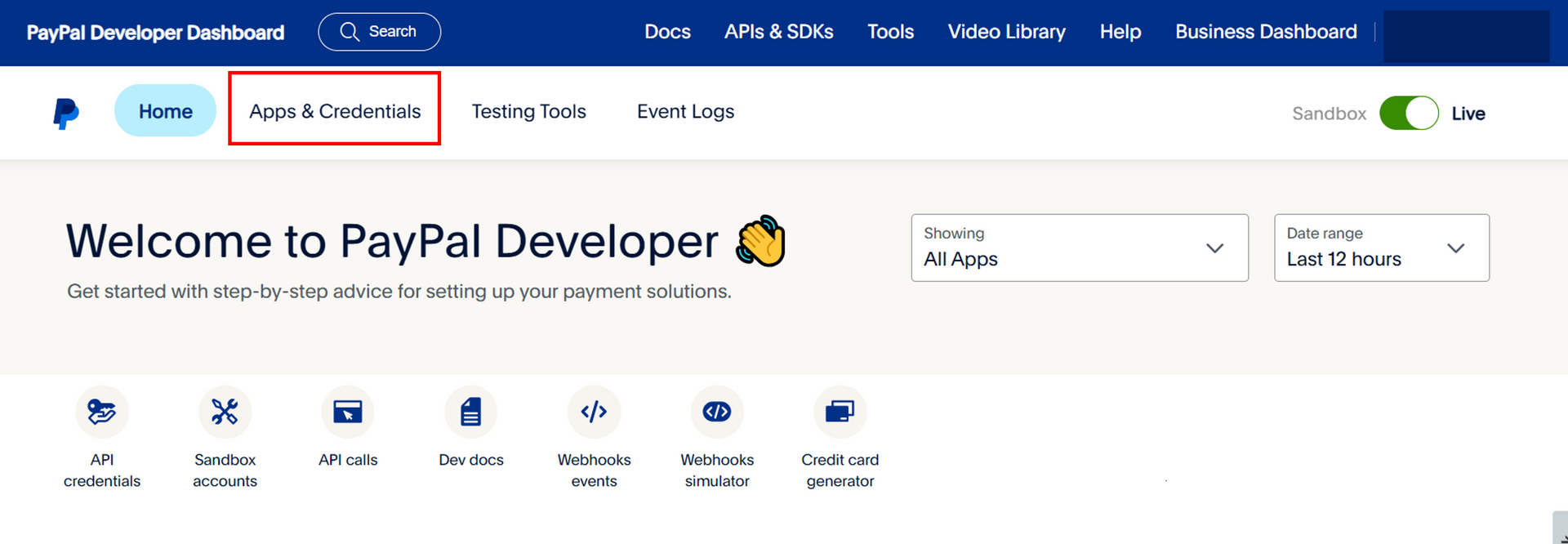This screenshot has height=544, width=1568.
Task: Click the API credentials icon
Action: click(x=102, y=412)
